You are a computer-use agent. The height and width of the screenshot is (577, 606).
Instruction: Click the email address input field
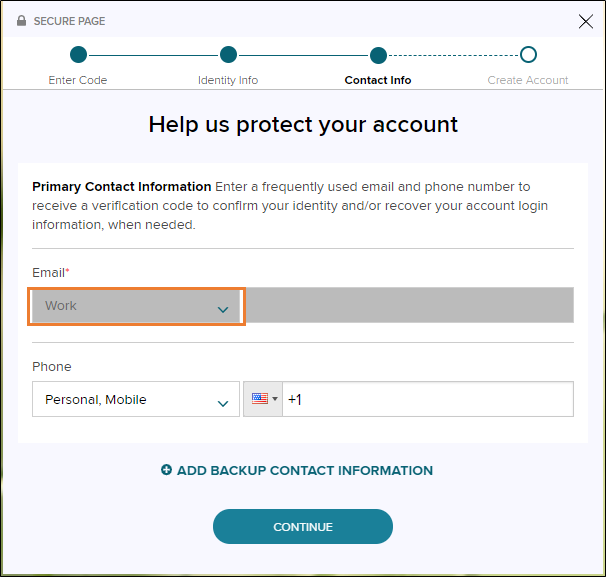(x=409, y=306)
